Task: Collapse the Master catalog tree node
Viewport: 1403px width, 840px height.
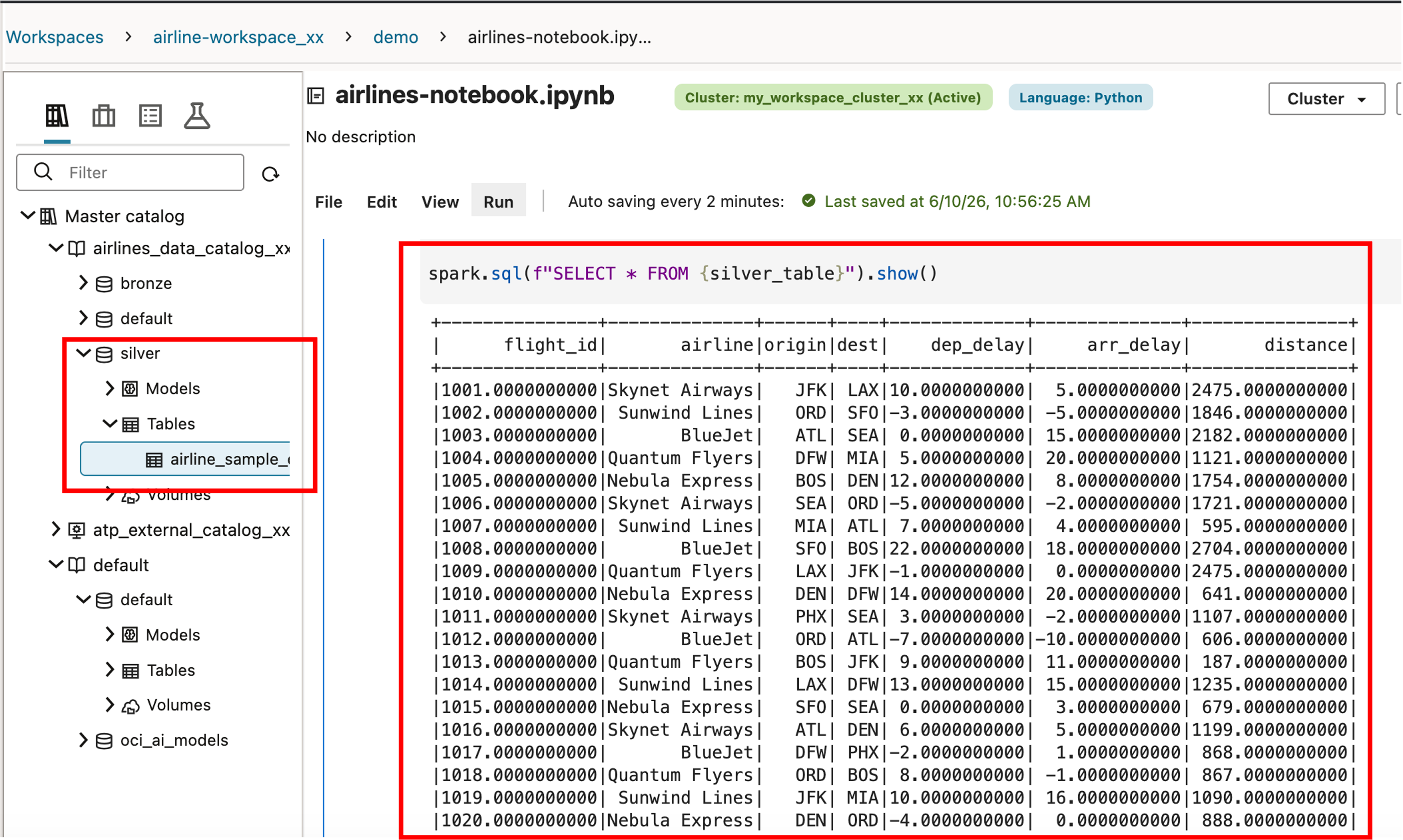Action: point(27,215)
